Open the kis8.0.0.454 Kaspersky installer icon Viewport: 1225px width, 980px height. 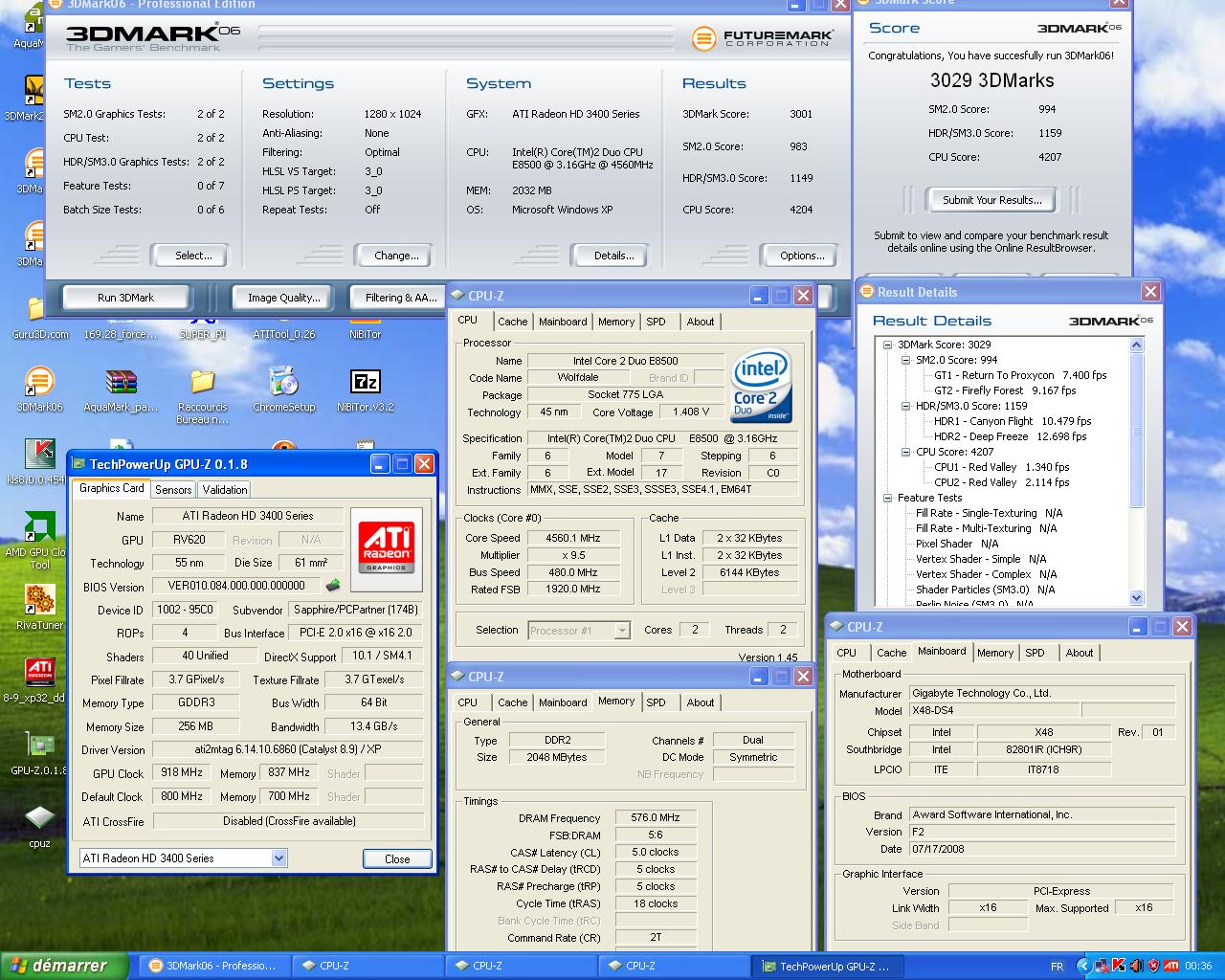[x=38, y=455]
